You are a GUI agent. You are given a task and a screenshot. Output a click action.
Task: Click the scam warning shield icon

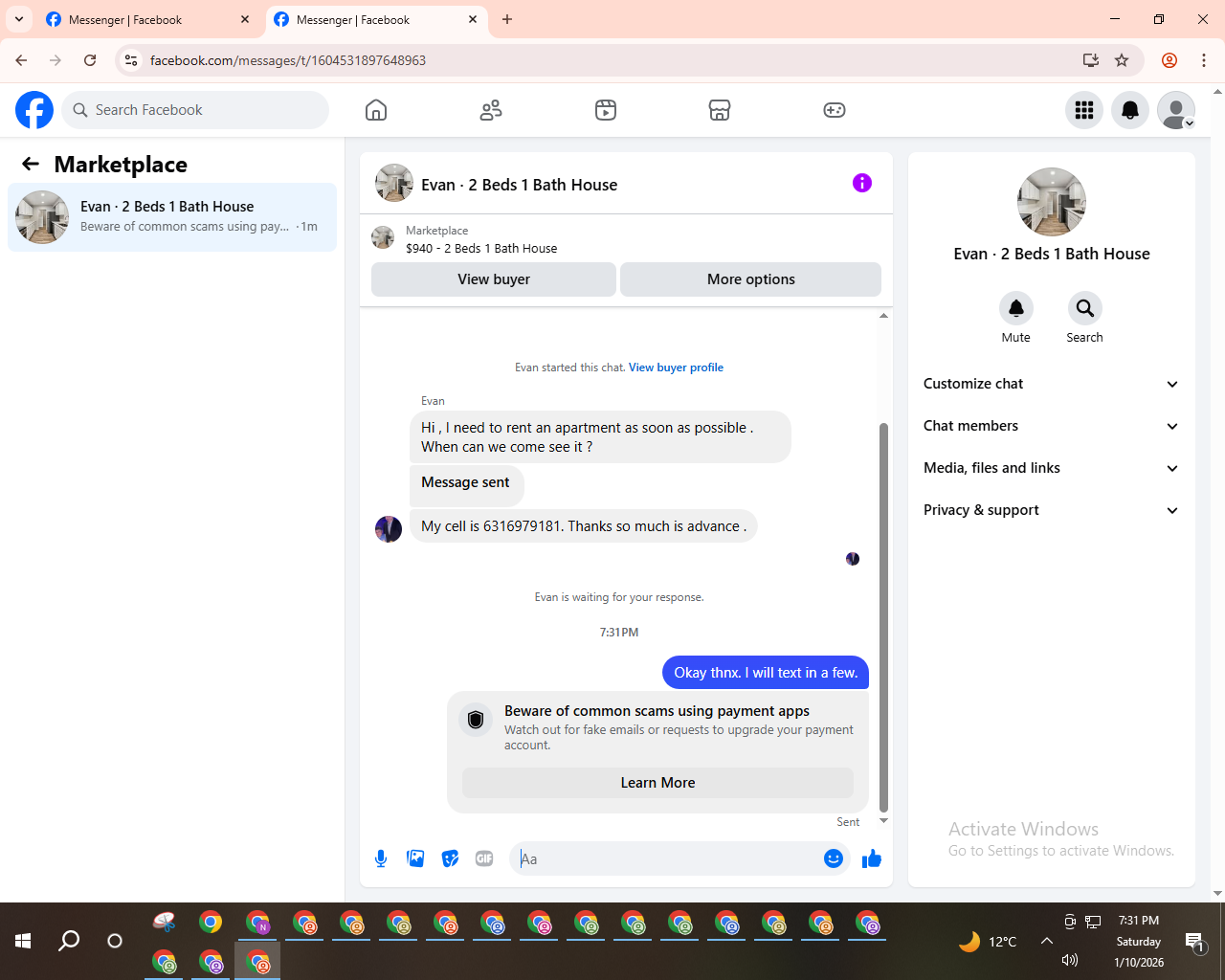click(476, 720)
